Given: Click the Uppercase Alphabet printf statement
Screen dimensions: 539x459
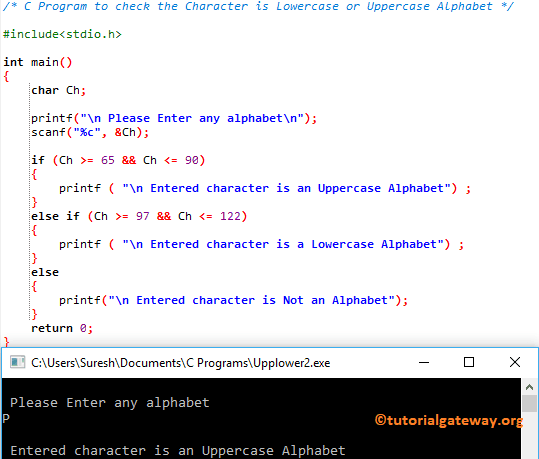Looking at the screenshot, I should tap(265, 188).
